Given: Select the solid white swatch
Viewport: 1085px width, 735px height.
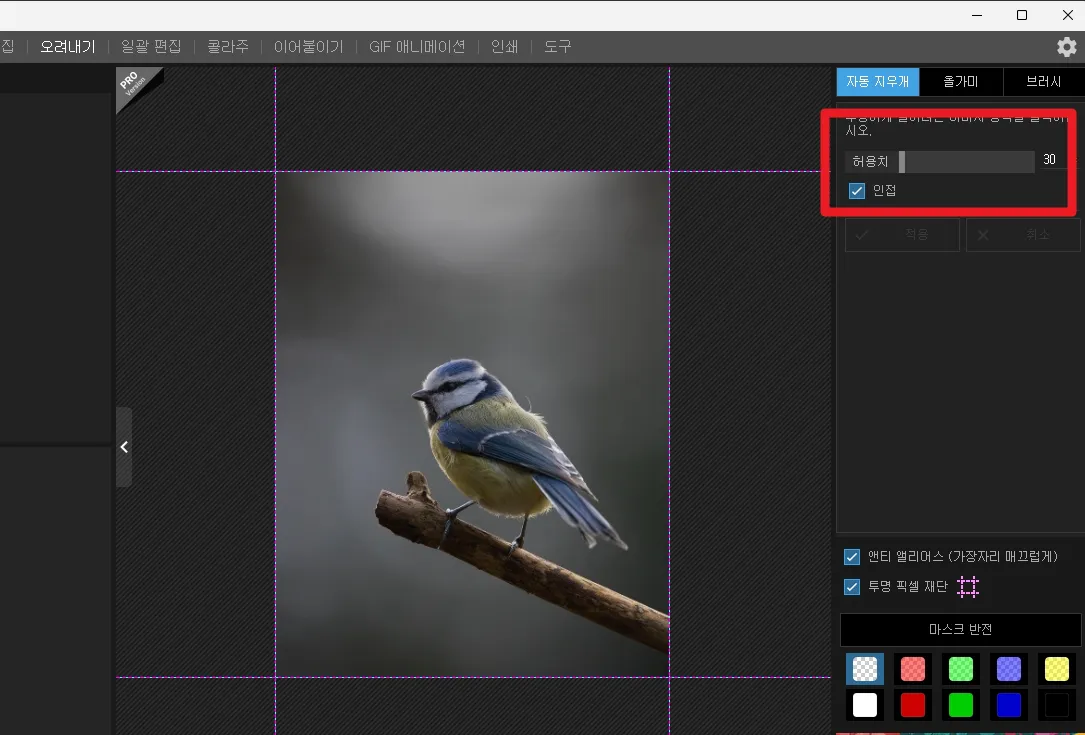Looking at the screenshot, I should tap(865, 705).
